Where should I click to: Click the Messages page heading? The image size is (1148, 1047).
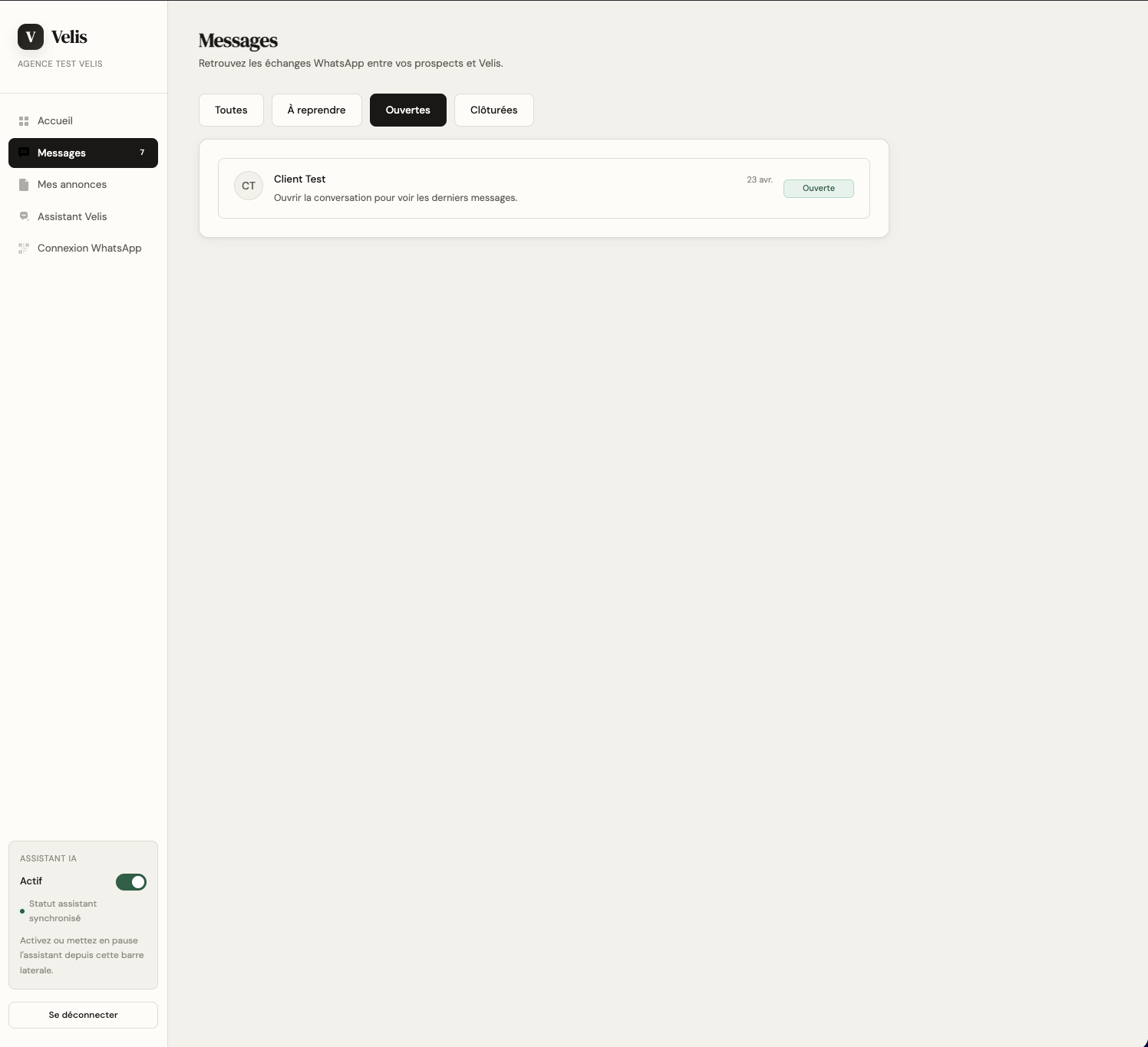click(238, 41)
